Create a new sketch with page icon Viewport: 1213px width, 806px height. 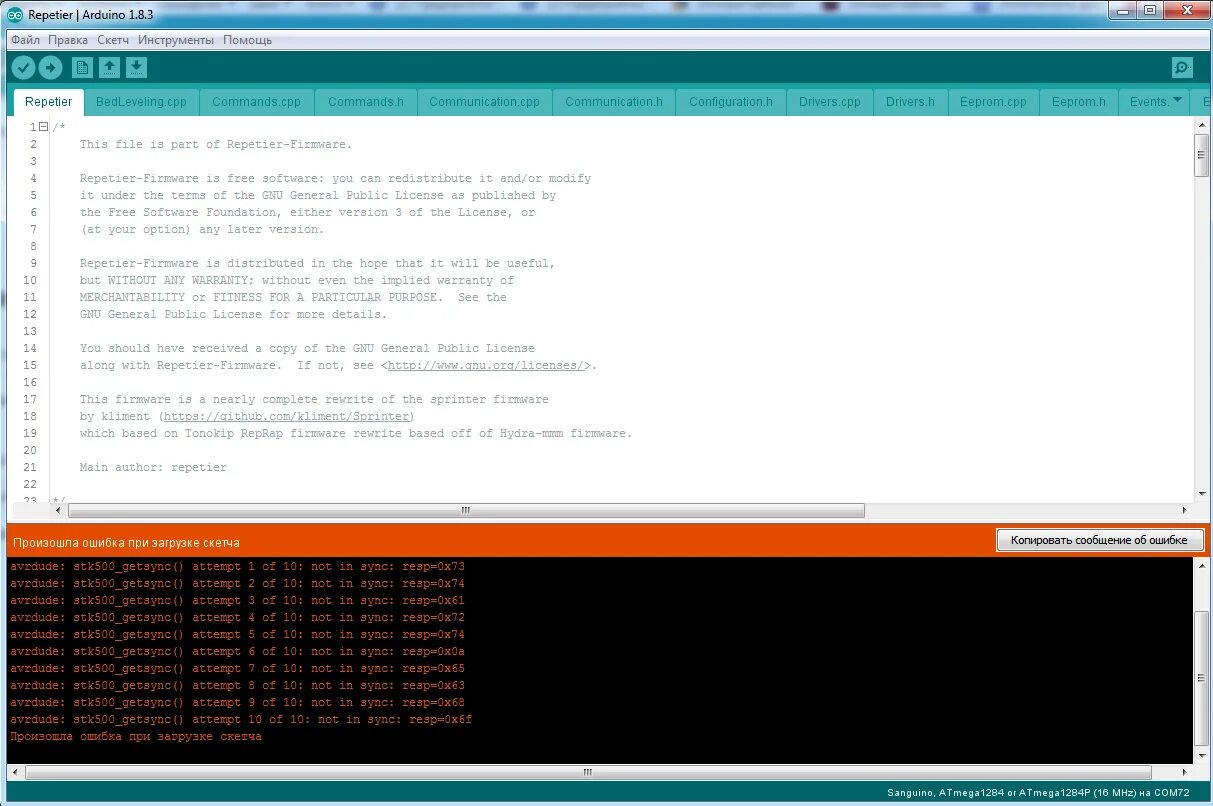[82, 68]
